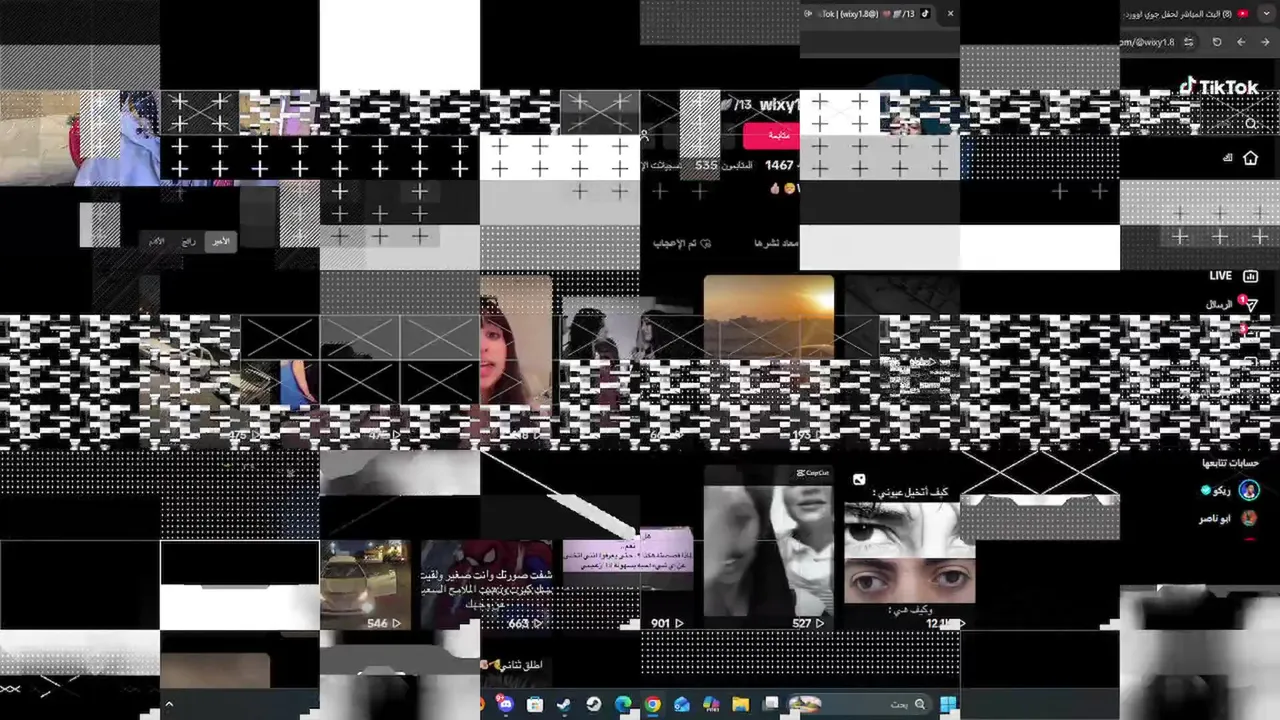Open Microsoft 365 Copilot taskbar icon

(711, 705)
